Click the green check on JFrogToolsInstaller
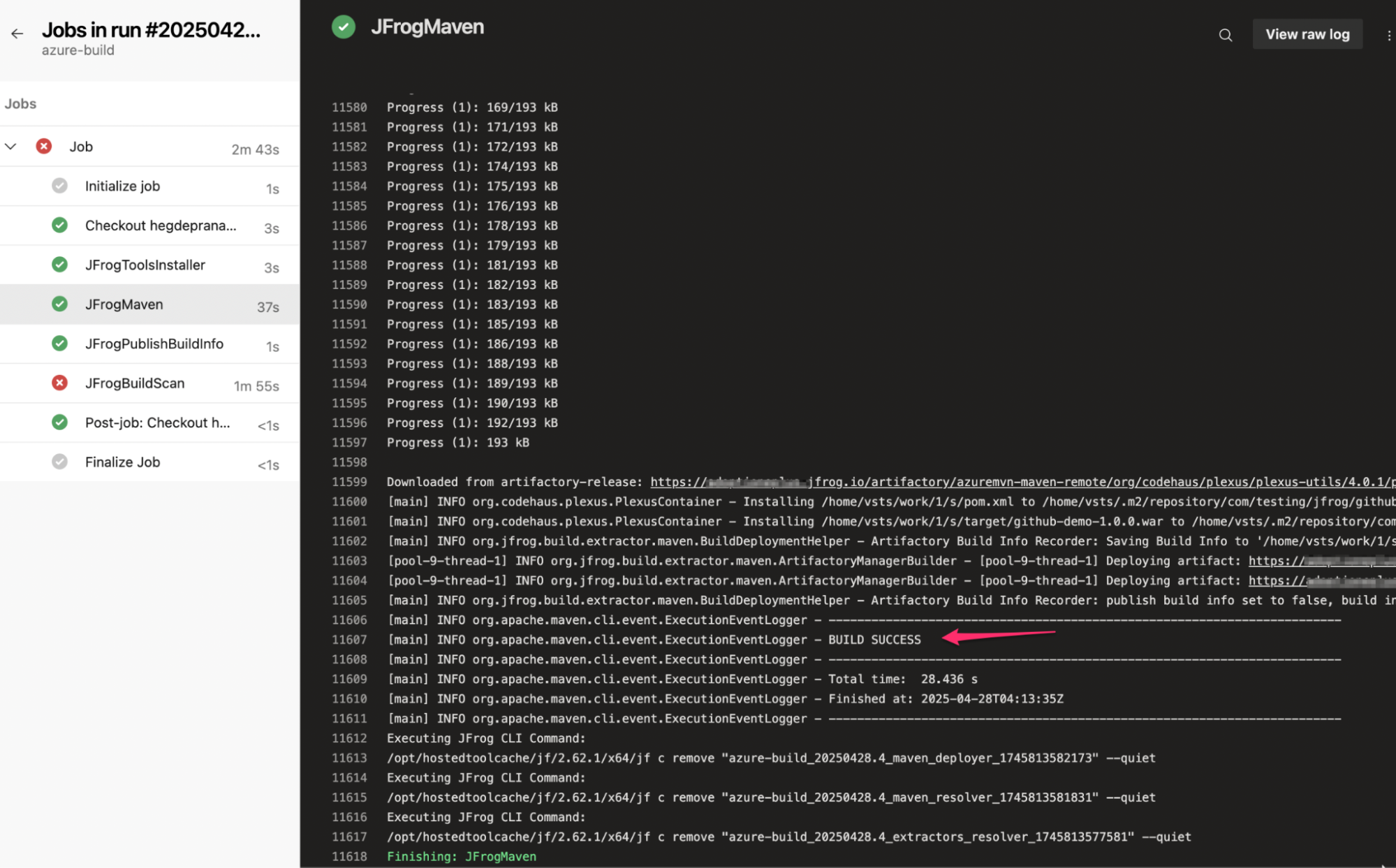The height and width of the screenshot is (868, 1396). tap(60, 265)
